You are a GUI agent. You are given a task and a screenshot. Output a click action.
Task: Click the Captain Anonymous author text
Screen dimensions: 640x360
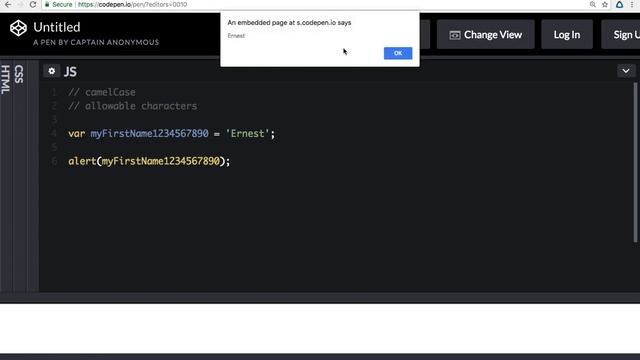pyautogui.click(x=96, y=42)
